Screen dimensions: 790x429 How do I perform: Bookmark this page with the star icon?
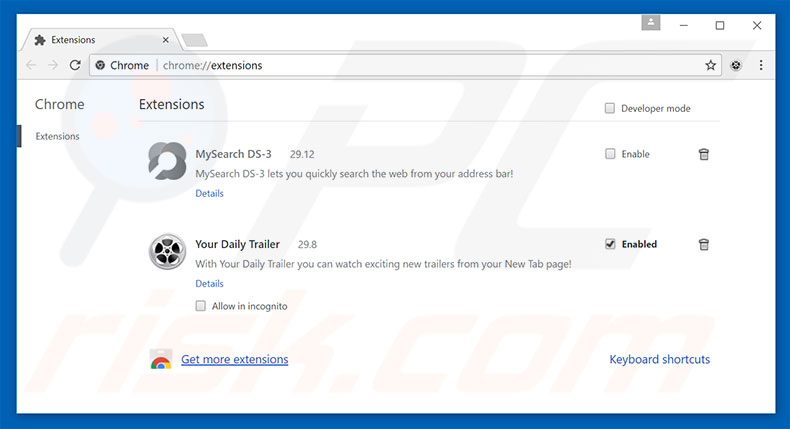pos(710,65)
